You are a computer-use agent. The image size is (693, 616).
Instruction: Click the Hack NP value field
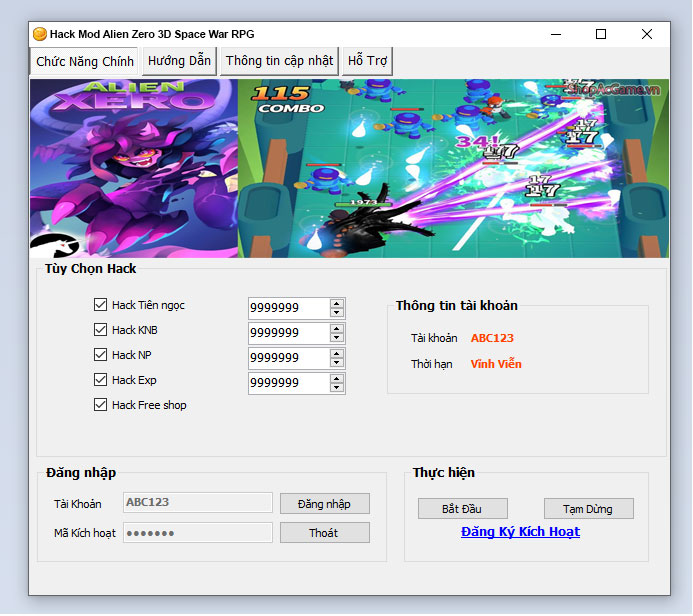coord(289,358)
